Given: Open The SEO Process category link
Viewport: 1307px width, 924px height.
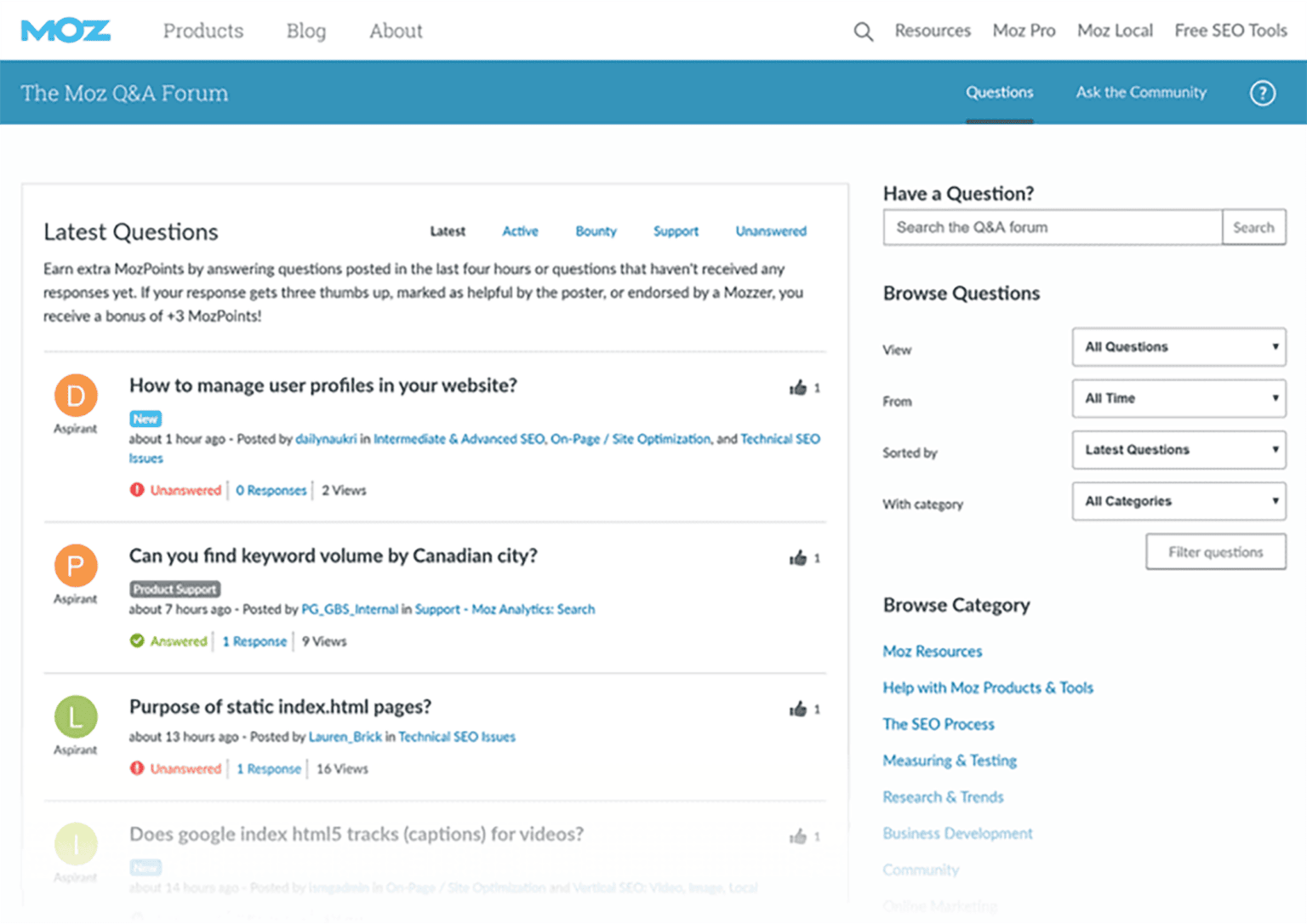Looking at the screenshot, I should 938,724.
